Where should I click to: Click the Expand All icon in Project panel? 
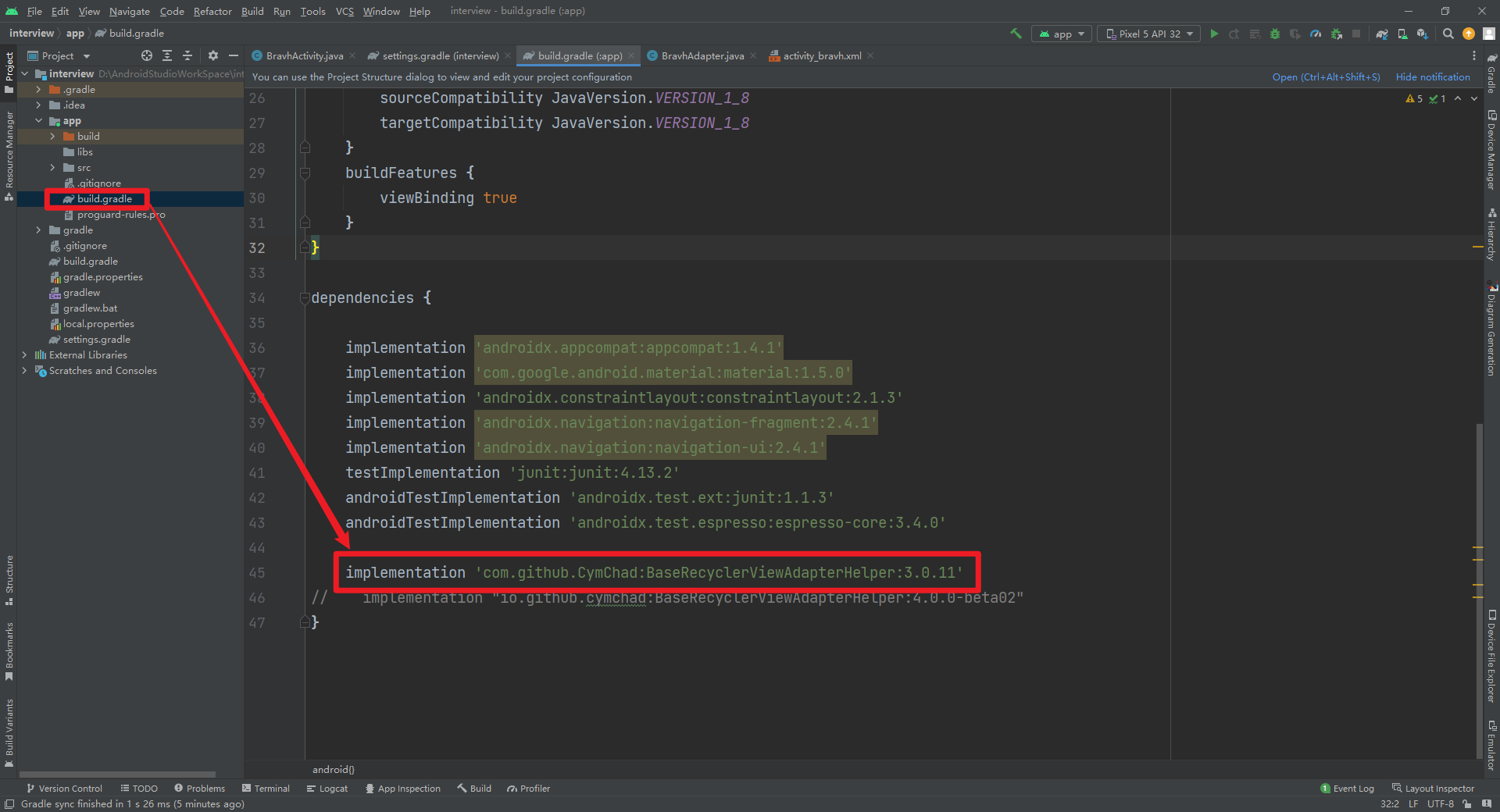(167, 55)
